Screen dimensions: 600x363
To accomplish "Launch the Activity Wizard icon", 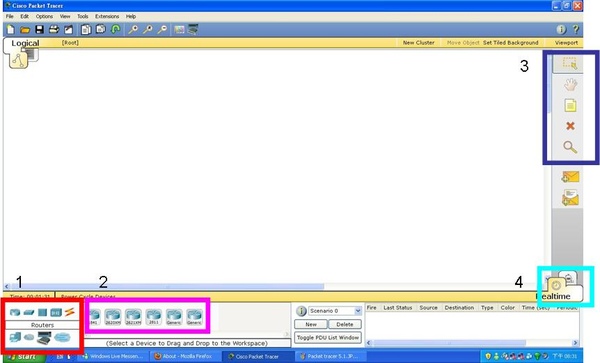I will tap(68, 29).
